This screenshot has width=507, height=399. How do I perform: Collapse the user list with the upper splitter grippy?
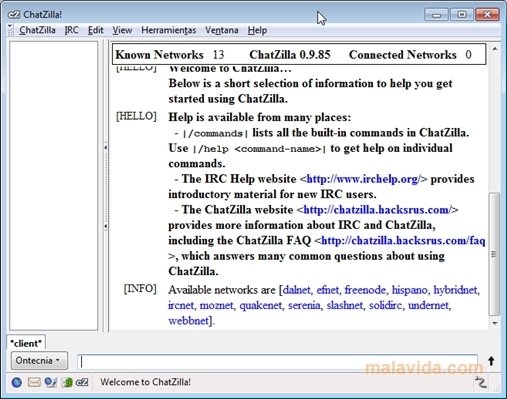tap(106, 147)
